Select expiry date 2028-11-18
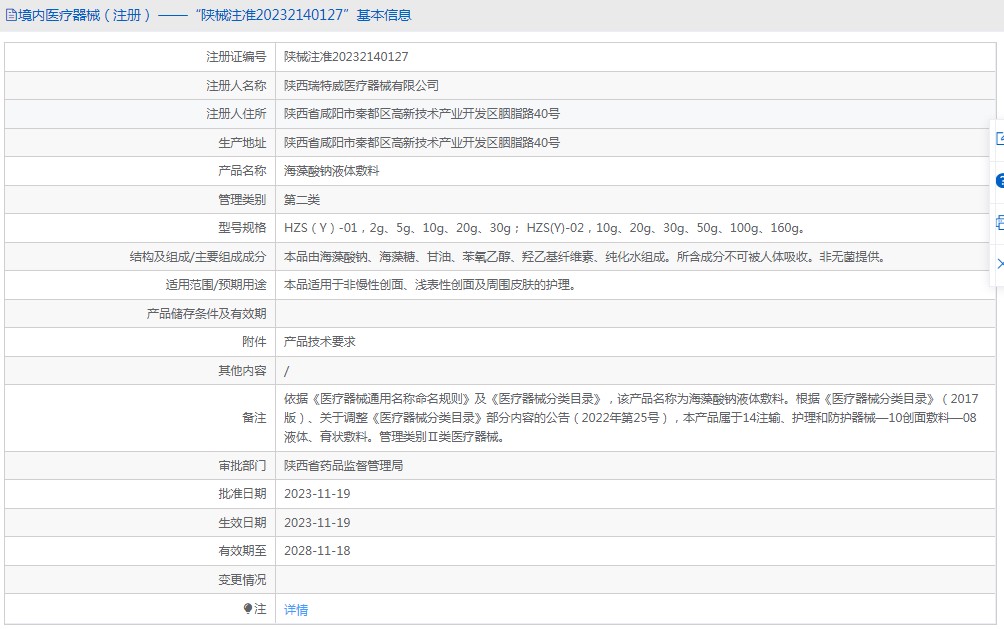 coord(317,551)
